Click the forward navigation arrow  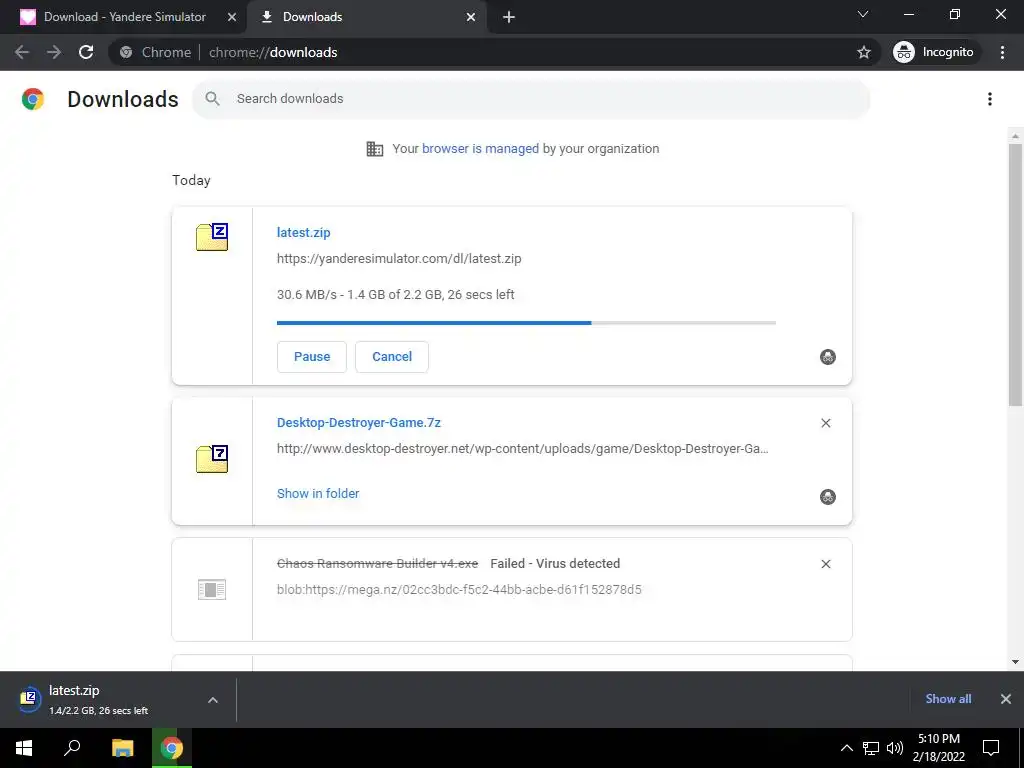pyautogui.click(x=54, y=52)
